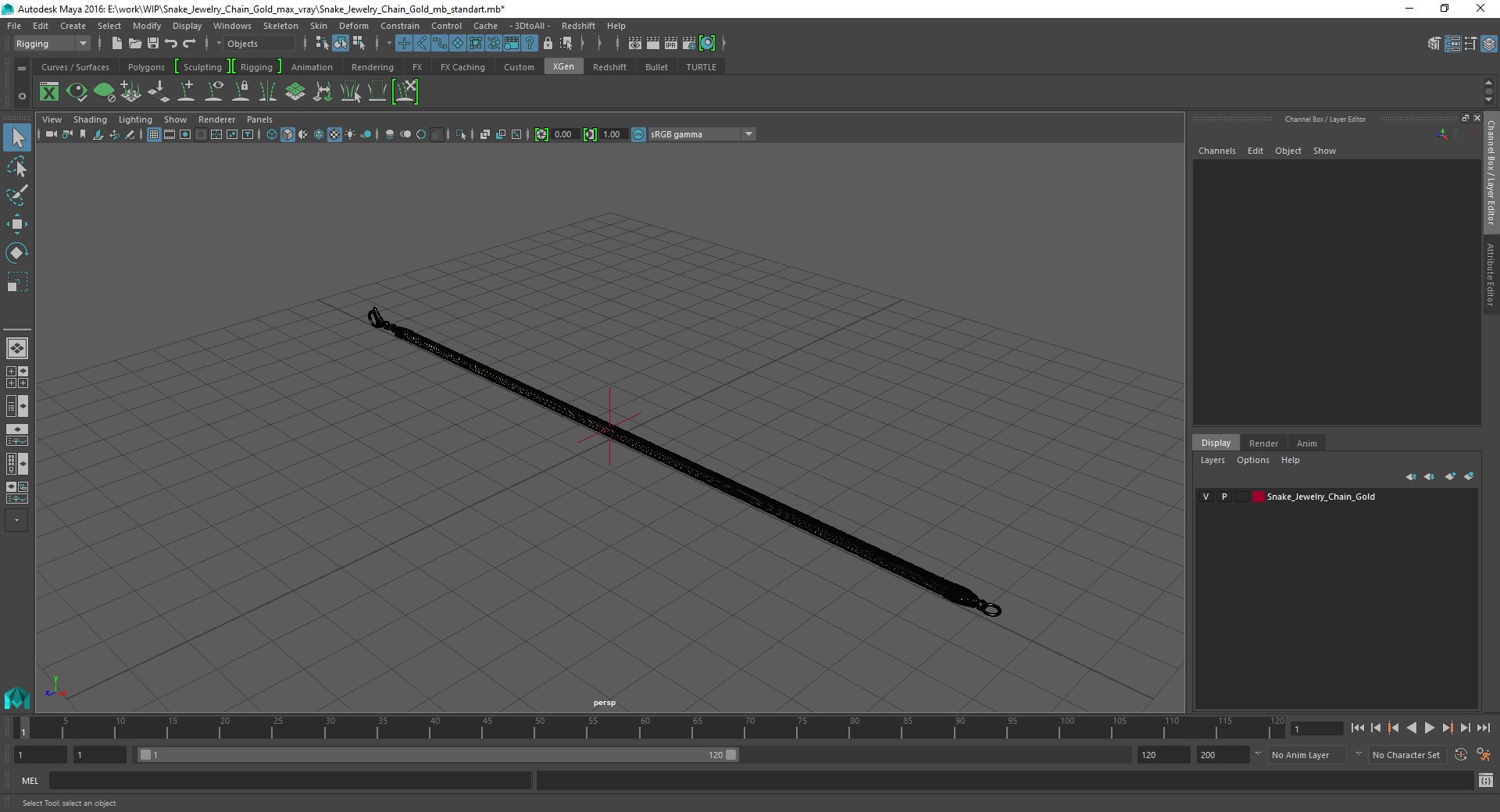The height and width of the screenshot is (812, 1500).
Task: Toggle visibility V of Snake_Jewelry_Chain_Gold layer
Action: tap(1205, 497)
